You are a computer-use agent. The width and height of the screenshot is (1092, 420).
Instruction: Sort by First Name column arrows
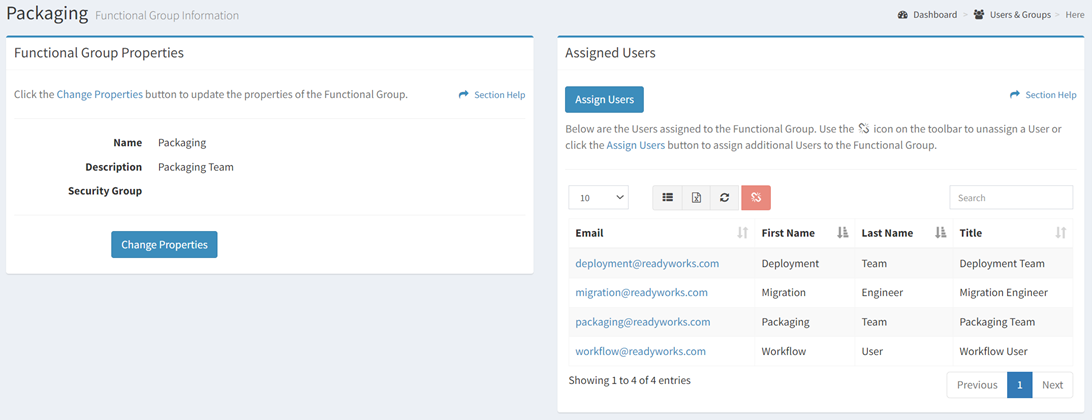coord(842,233)
